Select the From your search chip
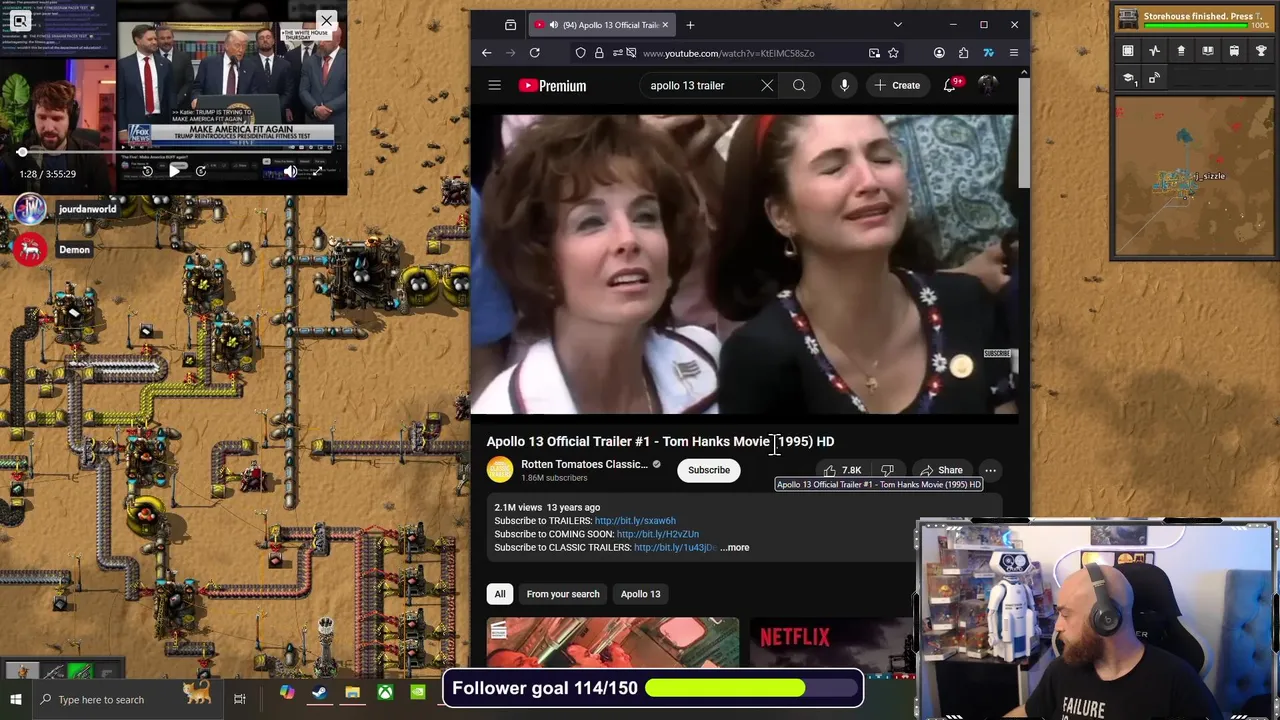1280x720 pixels. [563, 594]
